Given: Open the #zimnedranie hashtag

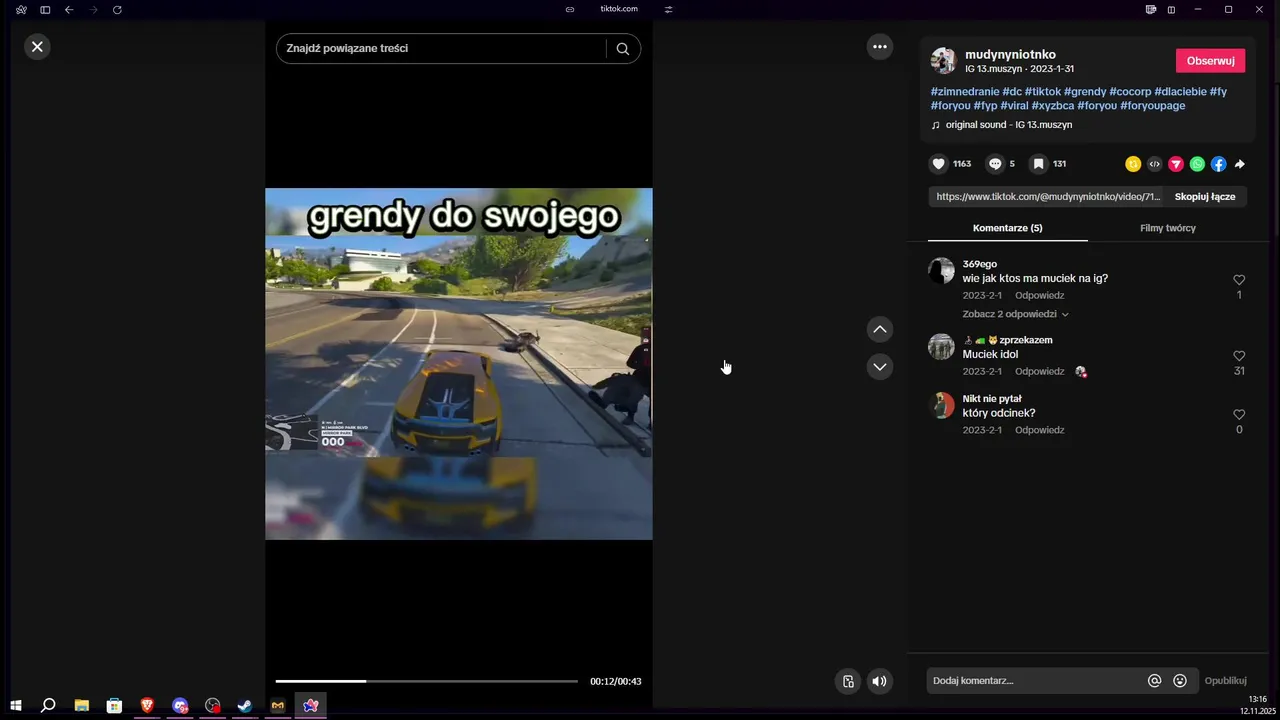Looking at the screenshot, I should pos(965,92).
